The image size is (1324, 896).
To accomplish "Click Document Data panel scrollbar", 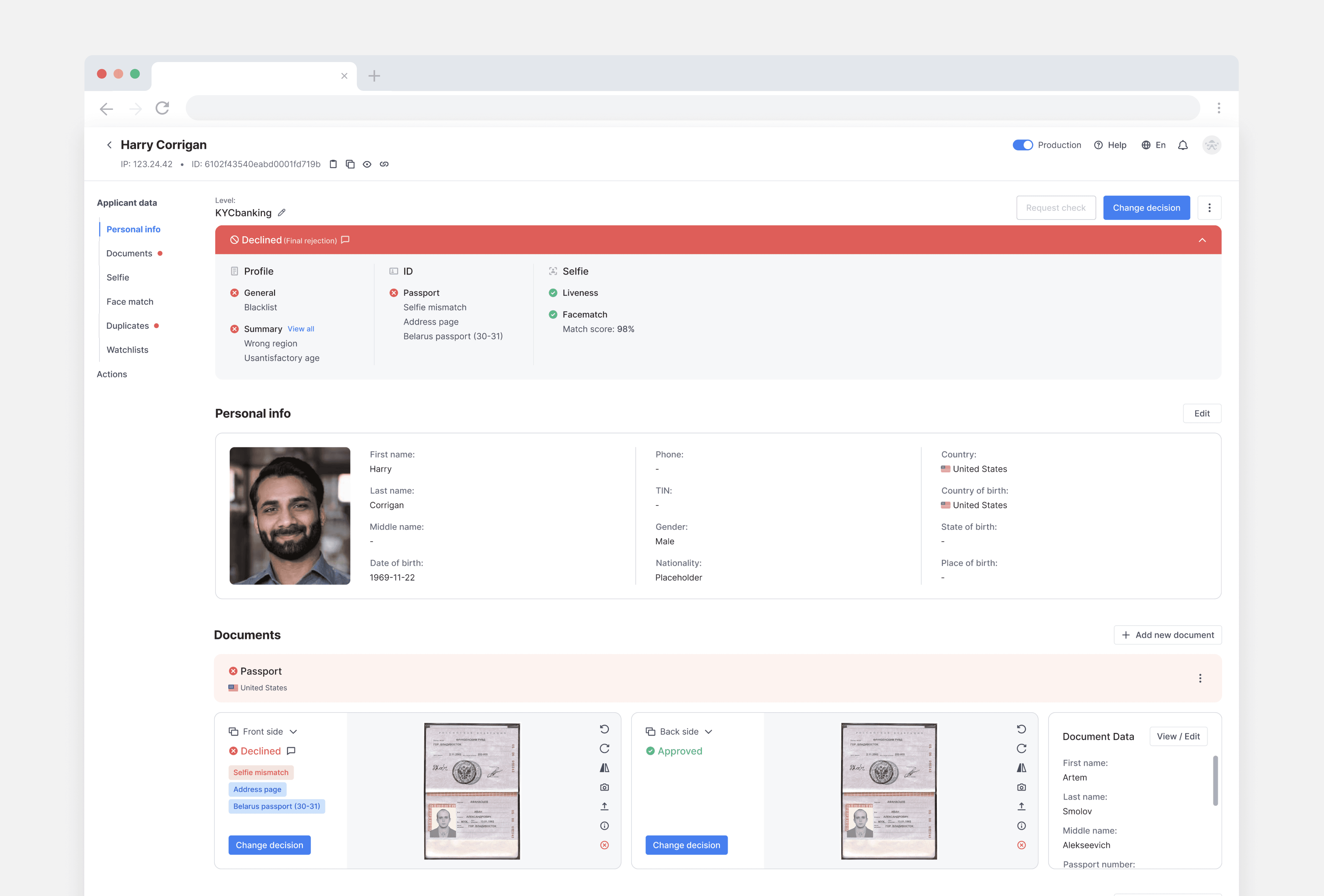I will 1215,780.
